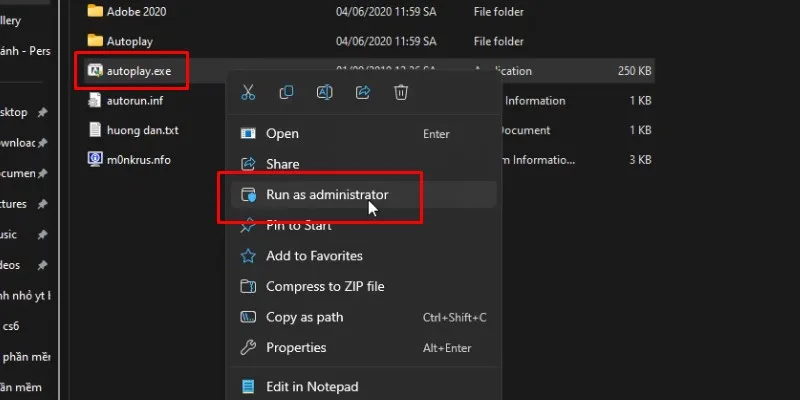This screenshot has width=800, height=400.
Task: Click the pin icon beside Pictures sidebar item
Action: click(43, 204)
